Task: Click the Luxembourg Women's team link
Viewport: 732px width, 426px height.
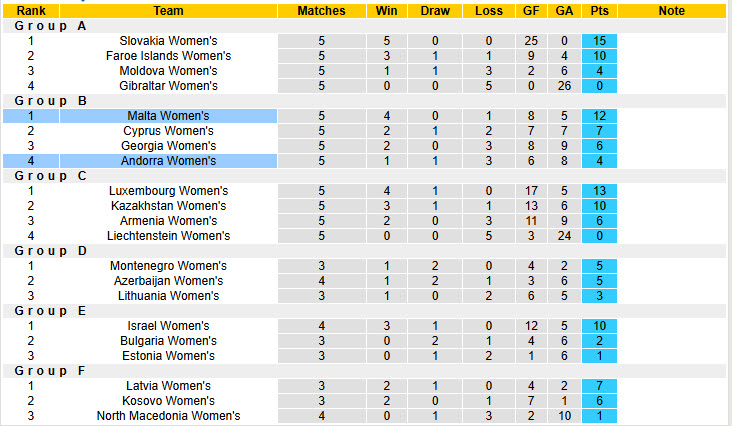Action: [x=169, y=191]
